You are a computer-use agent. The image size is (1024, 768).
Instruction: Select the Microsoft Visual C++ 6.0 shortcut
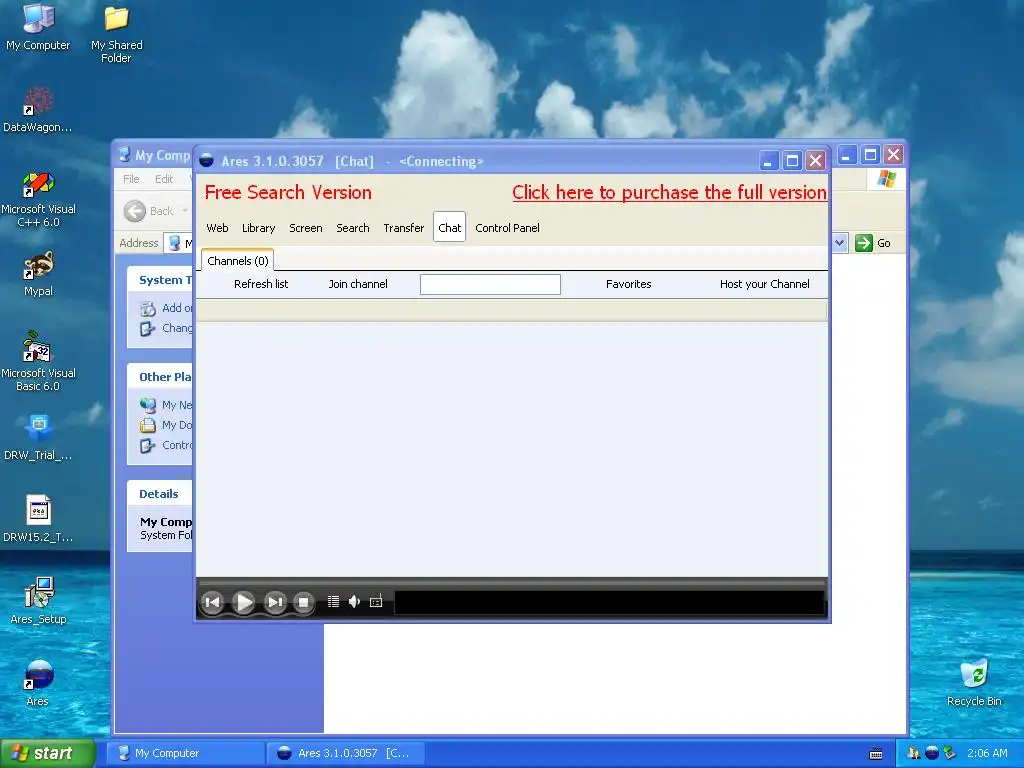coord(38,199)
